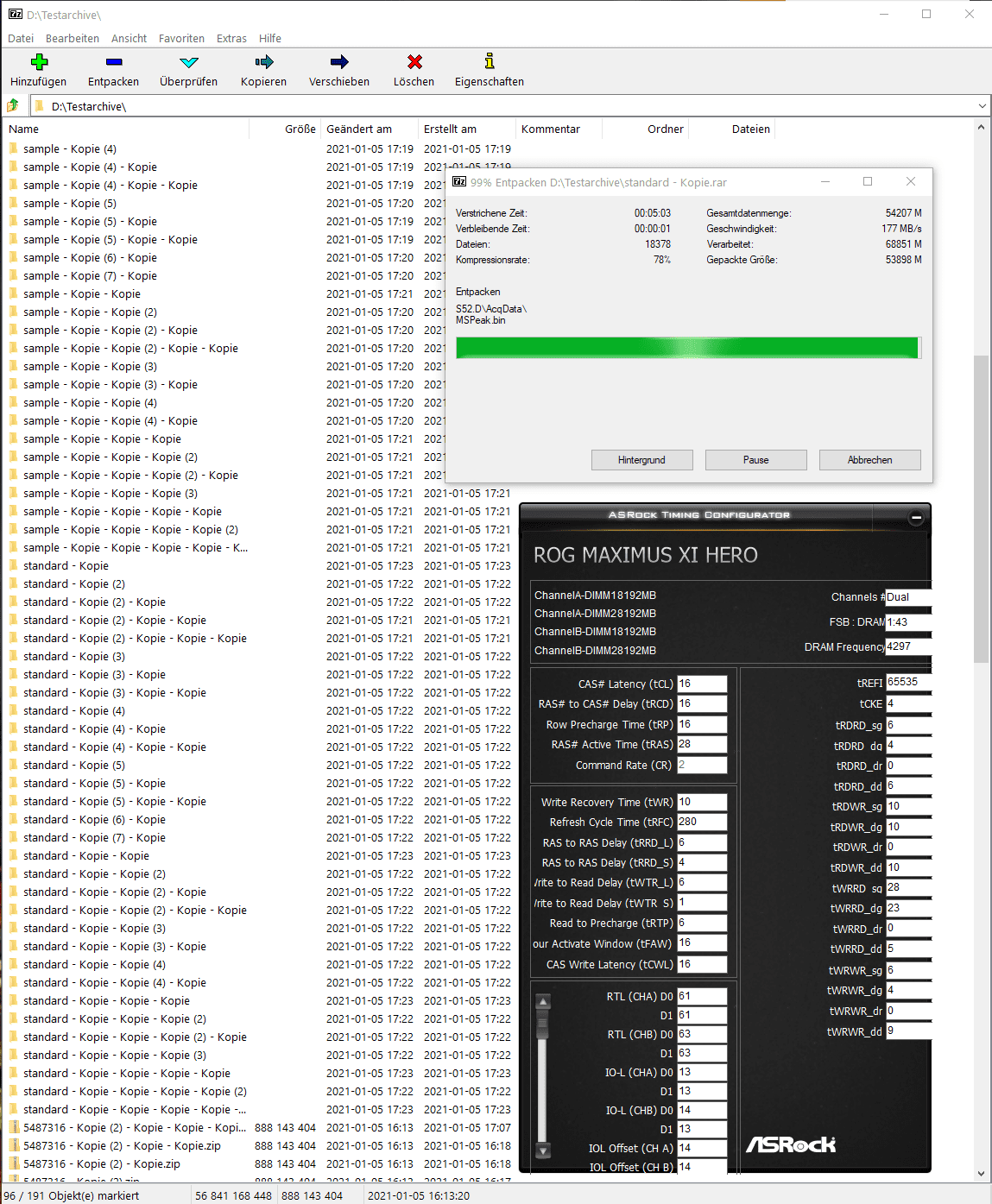
Task: Click the Verschieben arrow icon
Action: point(339,61)
